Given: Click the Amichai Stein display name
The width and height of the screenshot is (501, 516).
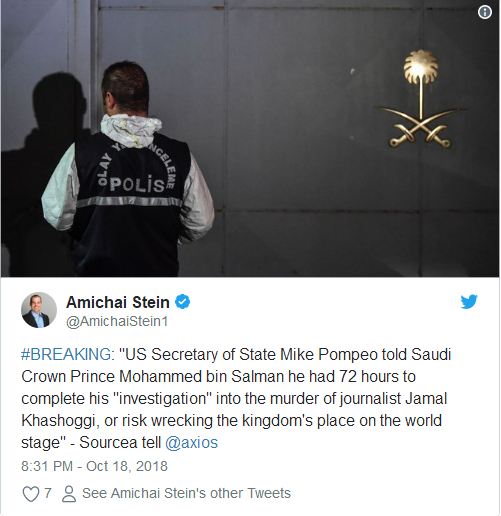Looking at the screenshot, I should tap(118, 302).
